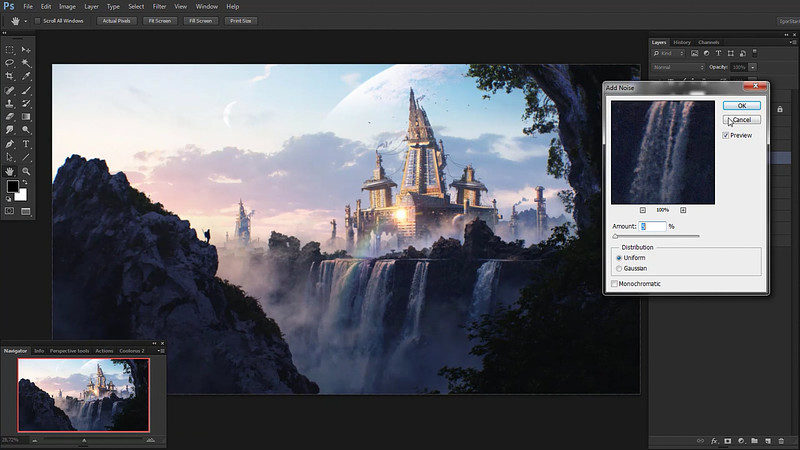800x450 pixels.
Task: Toggle Scroll All Windows checkbox
Action: (x=37, y=21)
